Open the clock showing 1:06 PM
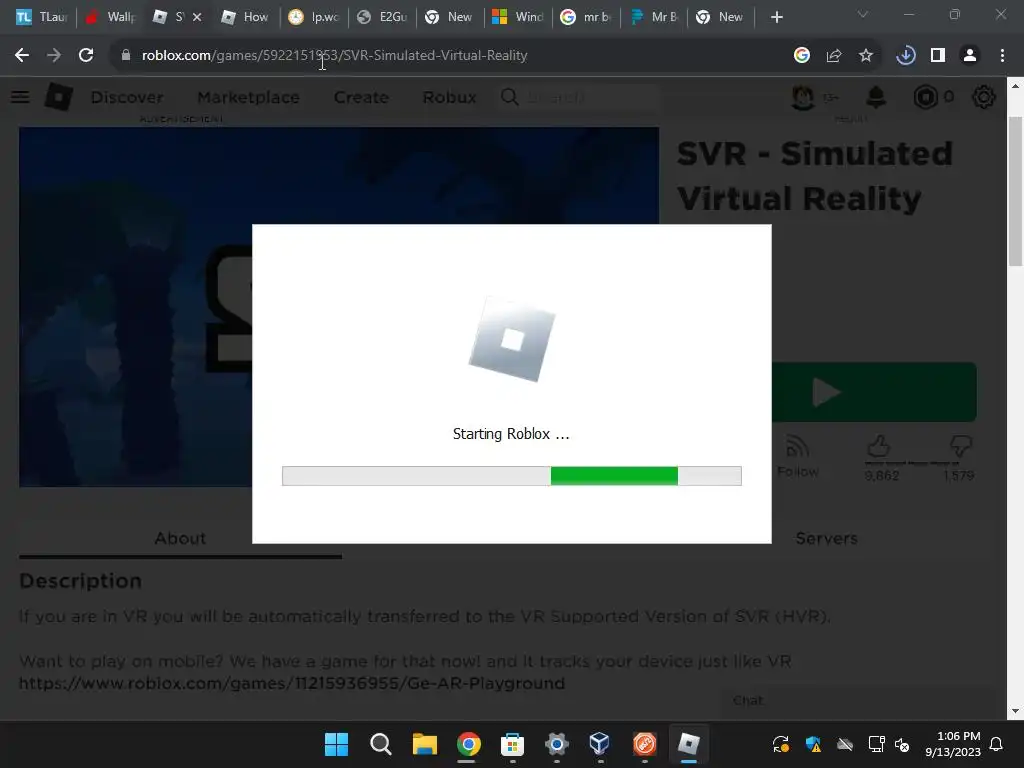 (953, 744)
